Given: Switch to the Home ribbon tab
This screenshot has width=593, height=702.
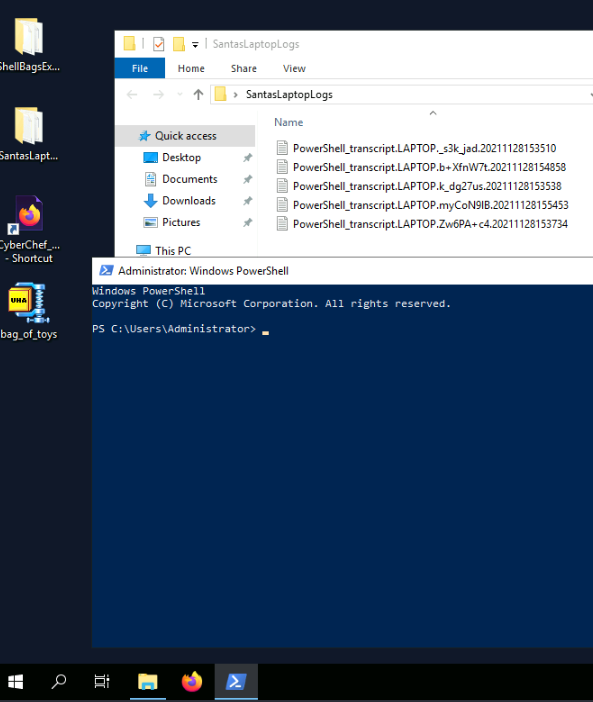Looking at the screenshot, I should (191, 68).
